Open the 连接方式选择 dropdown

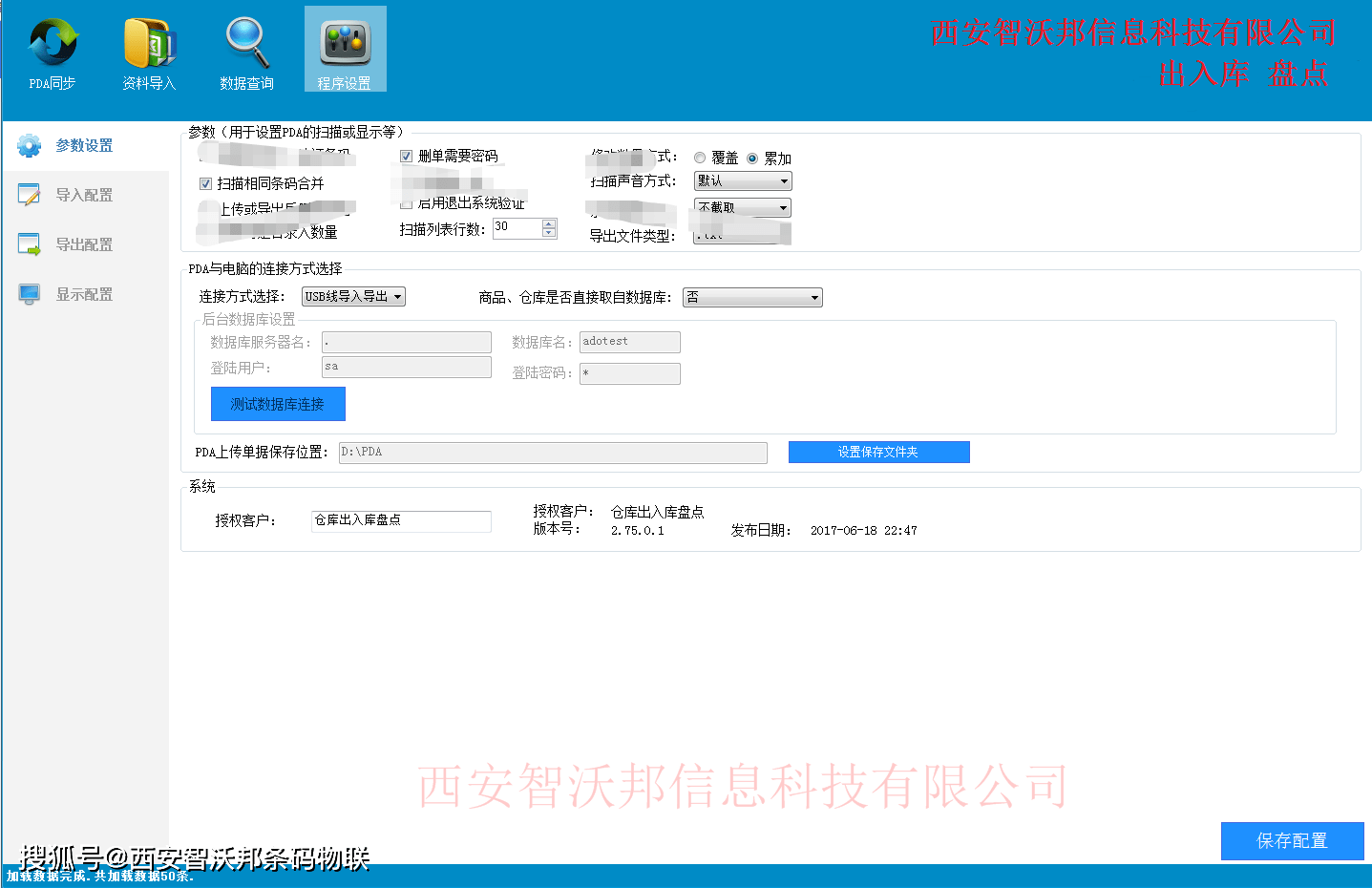(353, 297)
